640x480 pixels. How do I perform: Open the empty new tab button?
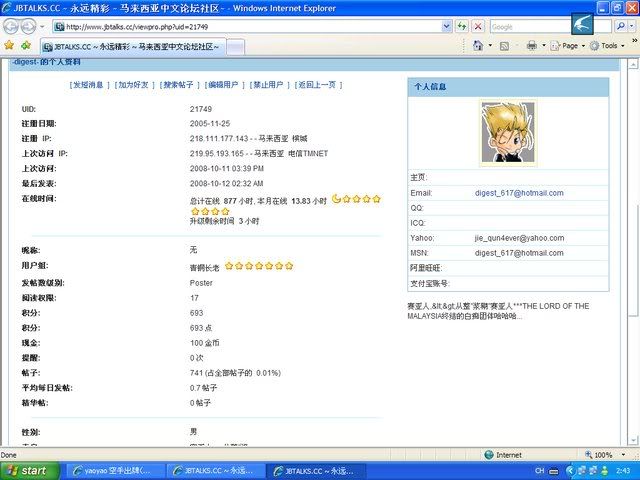[236, 47]
